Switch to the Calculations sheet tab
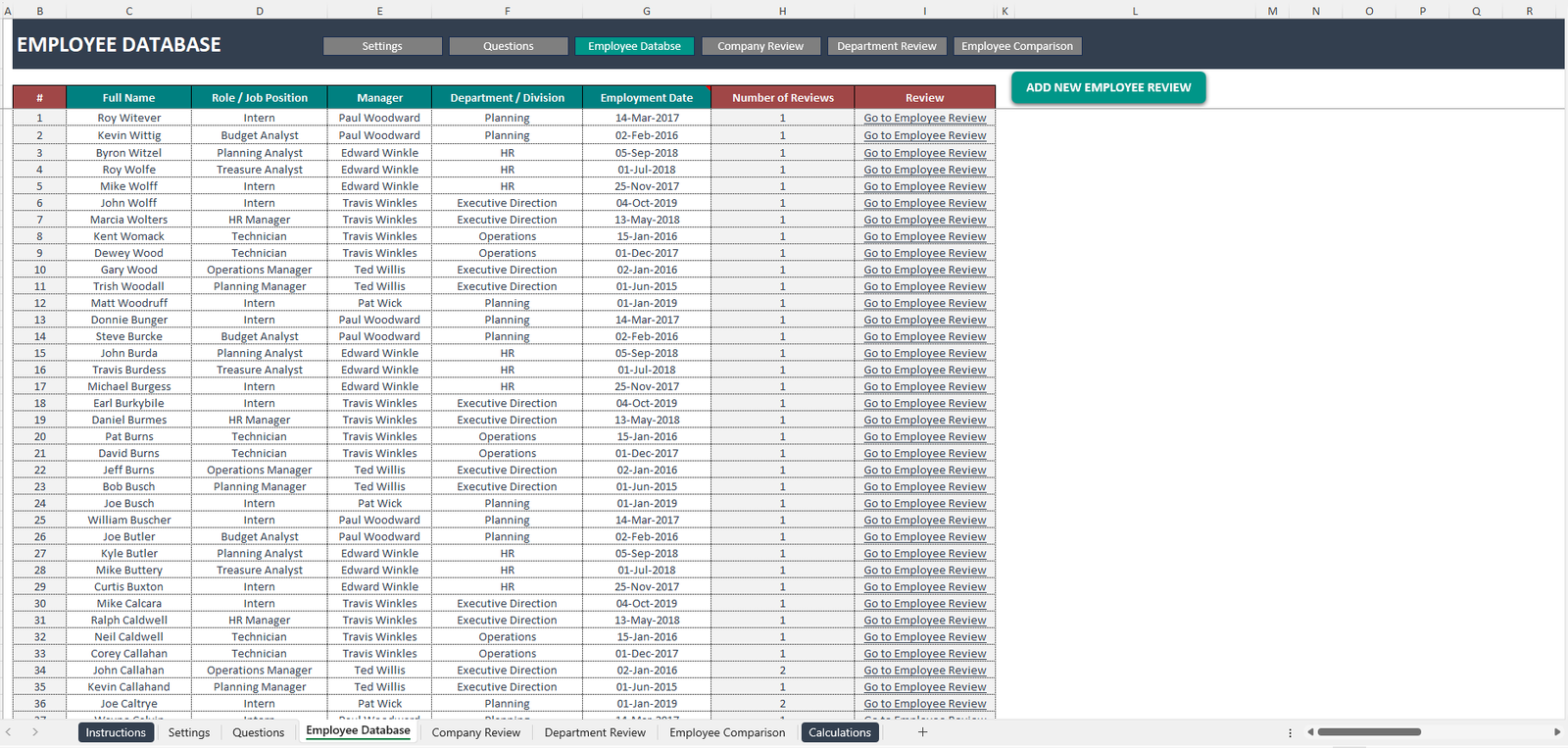This screenshot has width=1568, height=748. tap(839, 732)
